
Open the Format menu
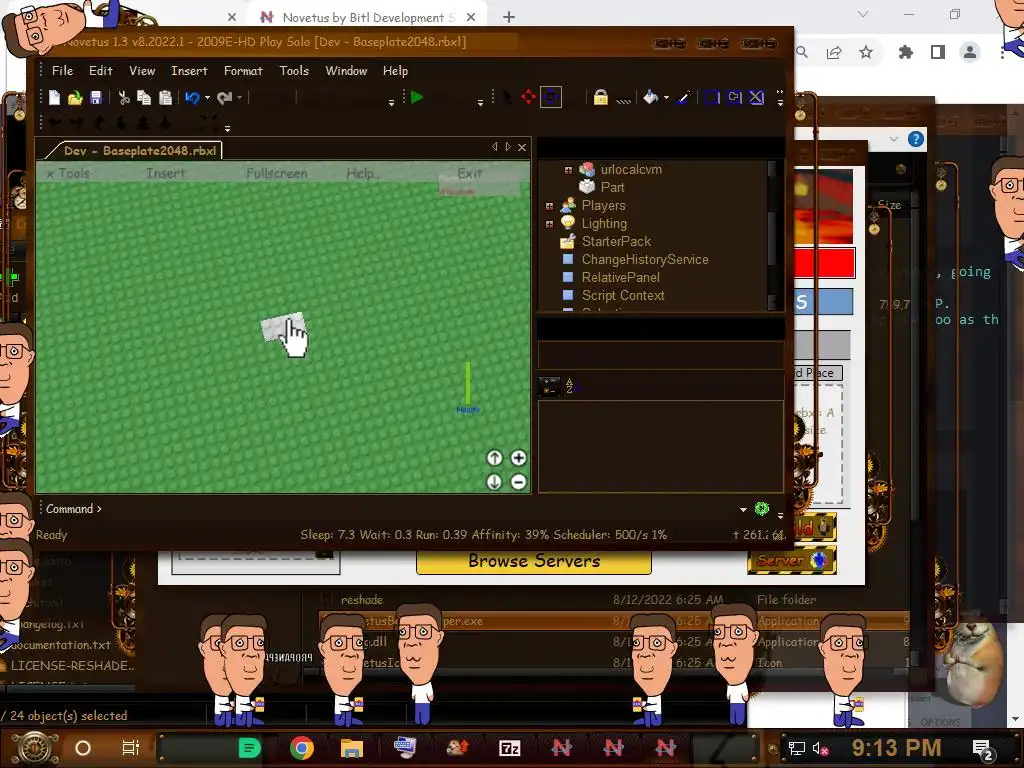243,71
